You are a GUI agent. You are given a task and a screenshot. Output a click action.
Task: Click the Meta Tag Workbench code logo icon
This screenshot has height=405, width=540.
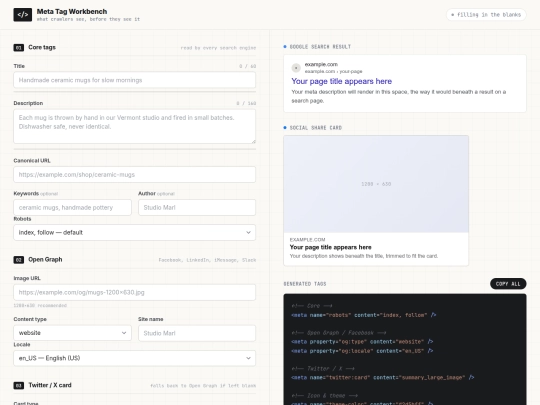point(23,14)
